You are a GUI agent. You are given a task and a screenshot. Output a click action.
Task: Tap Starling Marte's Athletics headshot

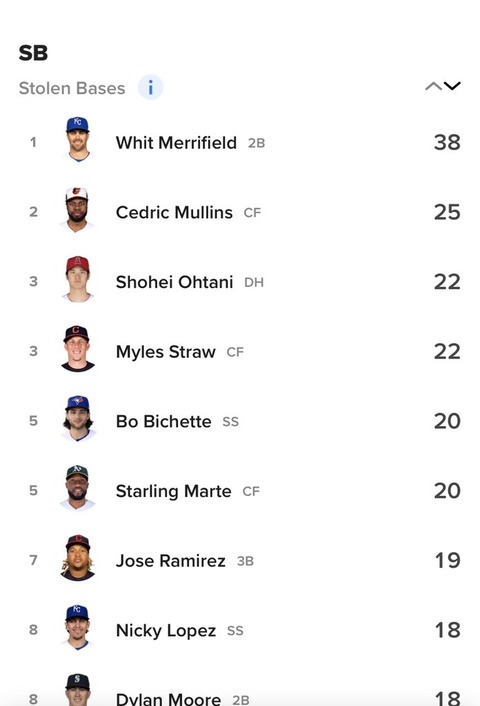click(x=77, y=488)
